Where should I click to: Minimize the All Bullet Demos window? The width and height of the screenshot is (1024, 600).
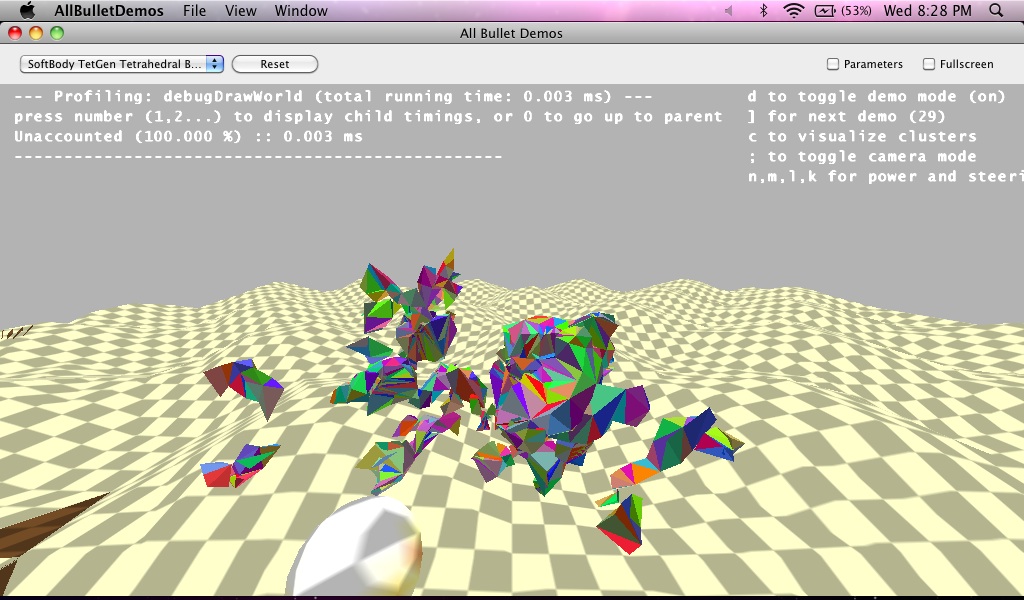36,33
